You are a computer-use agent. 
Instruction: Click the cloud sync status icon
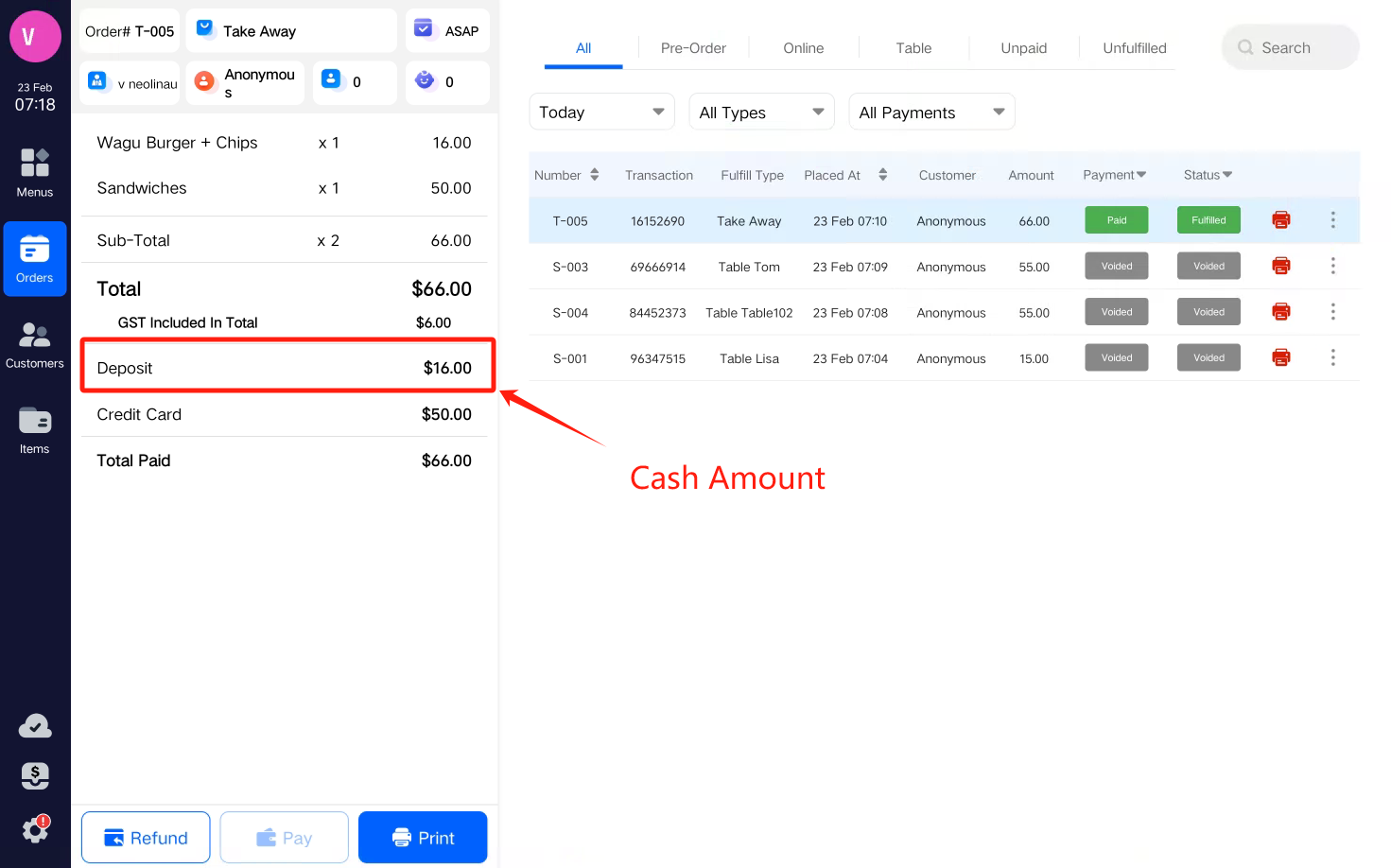pyautogui.click(x=35, y=726)
